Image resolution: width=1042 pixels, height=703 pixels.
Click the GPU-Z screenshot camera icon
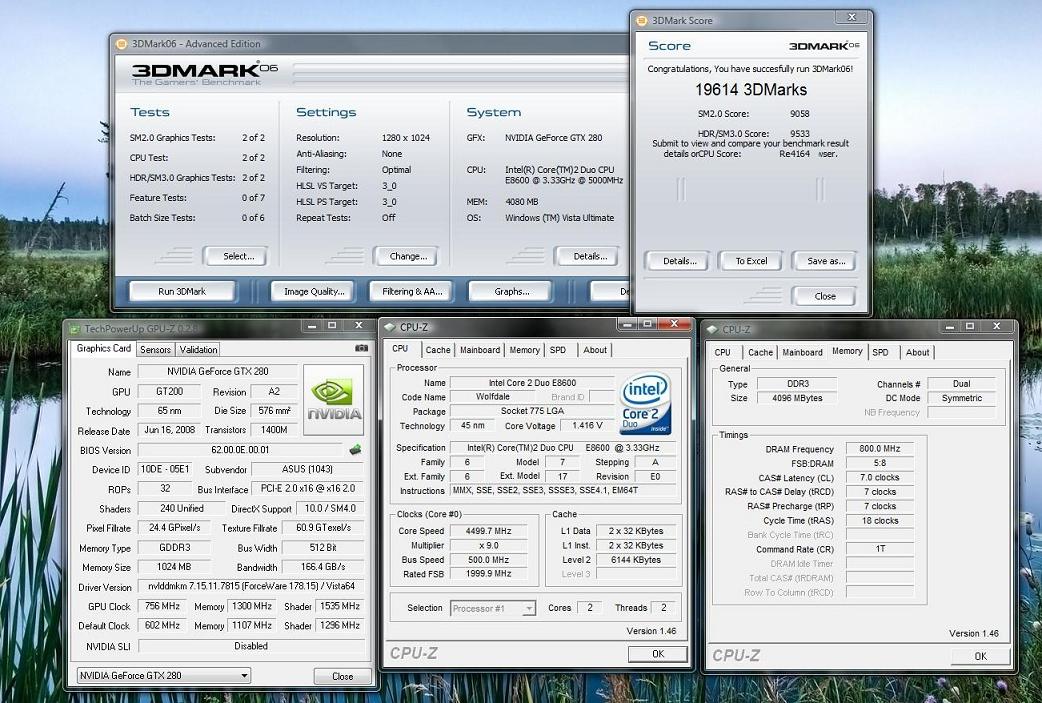(361, 348)
